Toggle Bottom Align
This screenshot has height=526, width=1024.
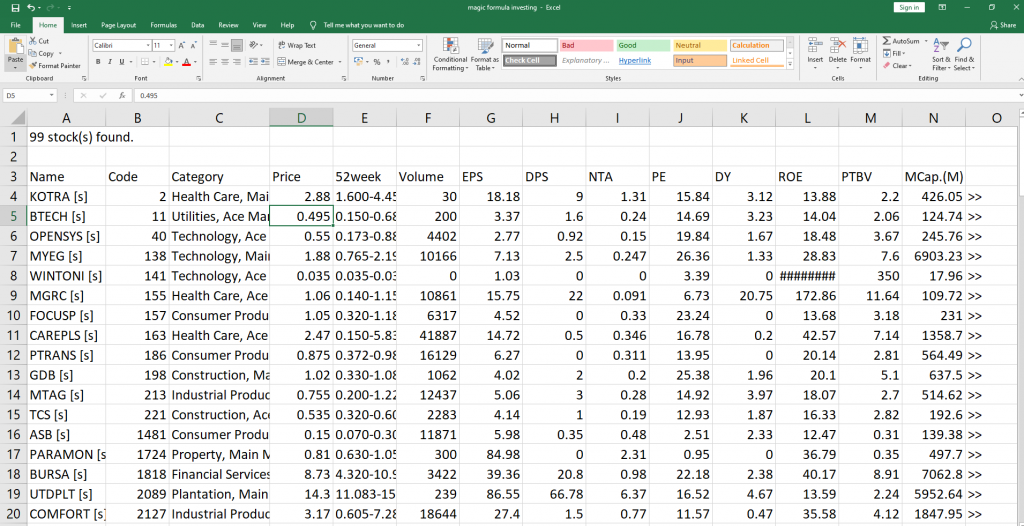point(237,45)
